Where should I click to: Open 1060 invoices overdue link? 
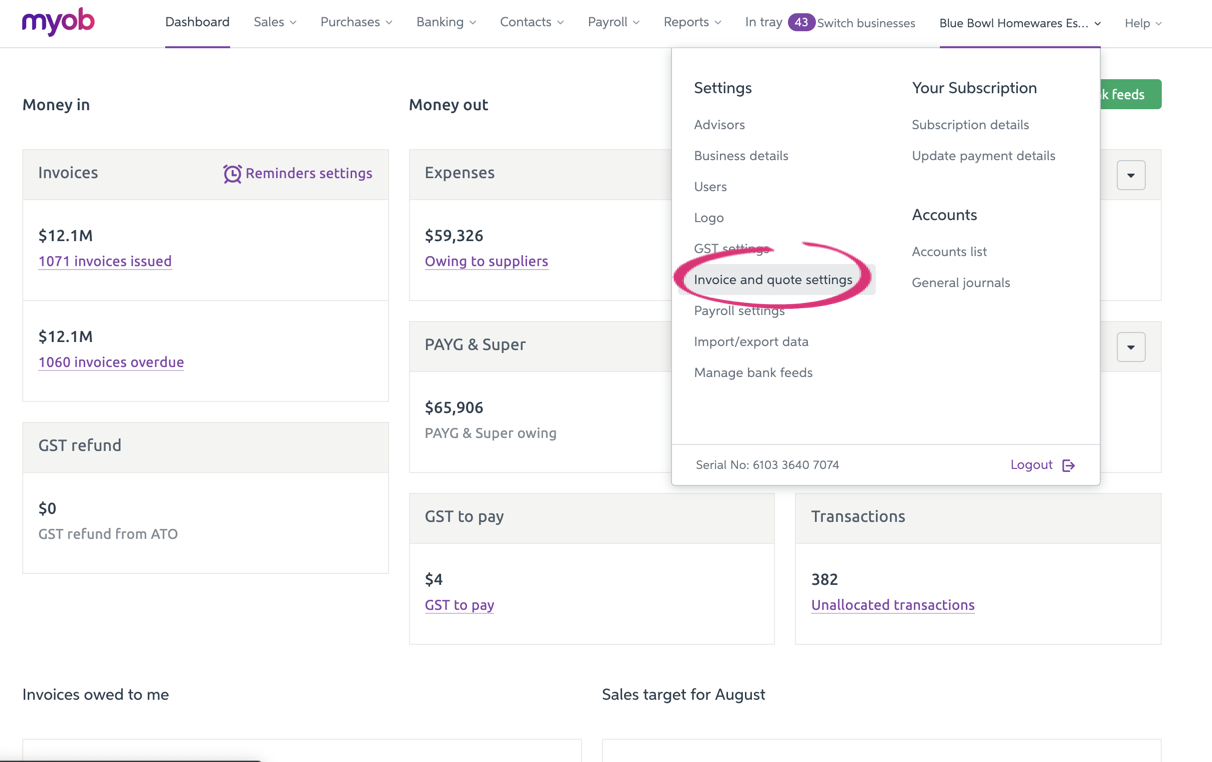(x=111, y=362)
